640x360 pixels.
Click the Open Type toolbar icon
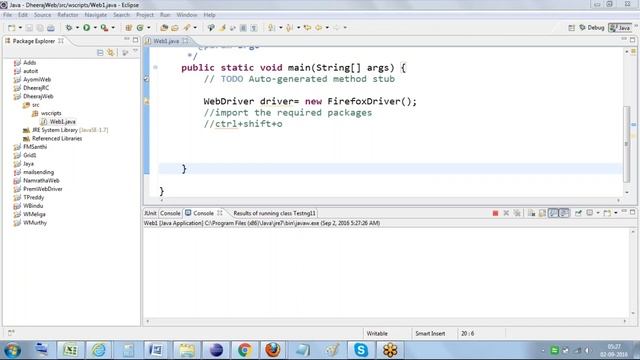(x=164, y=28)
